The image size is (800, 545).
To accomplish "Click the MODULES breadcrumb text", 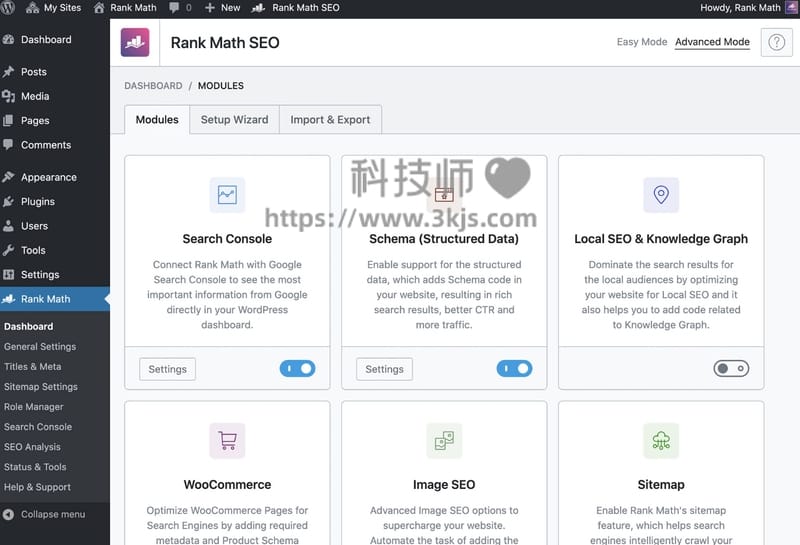I will (221, 86).
